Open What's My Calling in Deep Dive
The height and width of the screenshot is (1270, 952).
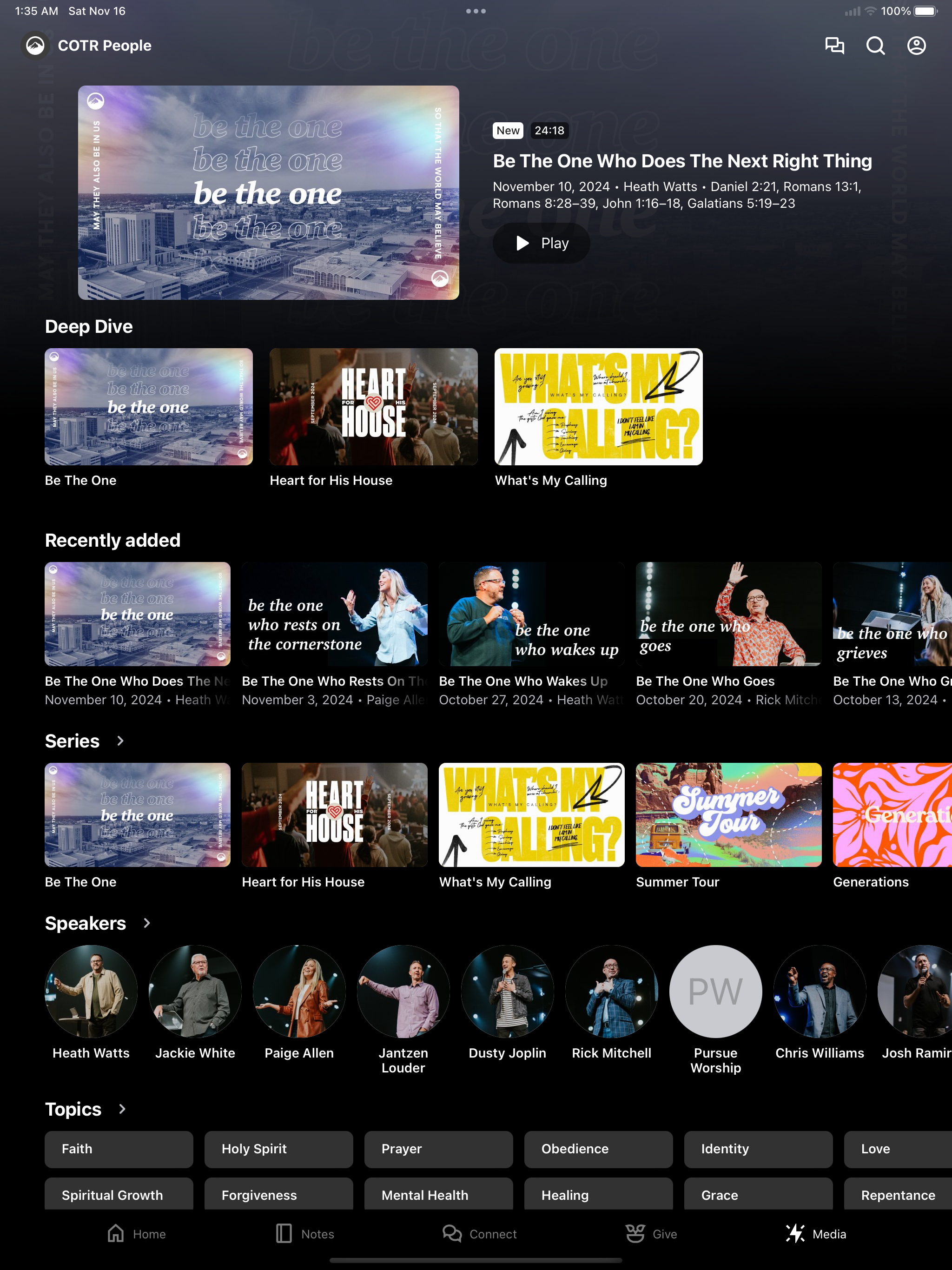point(598,406)
